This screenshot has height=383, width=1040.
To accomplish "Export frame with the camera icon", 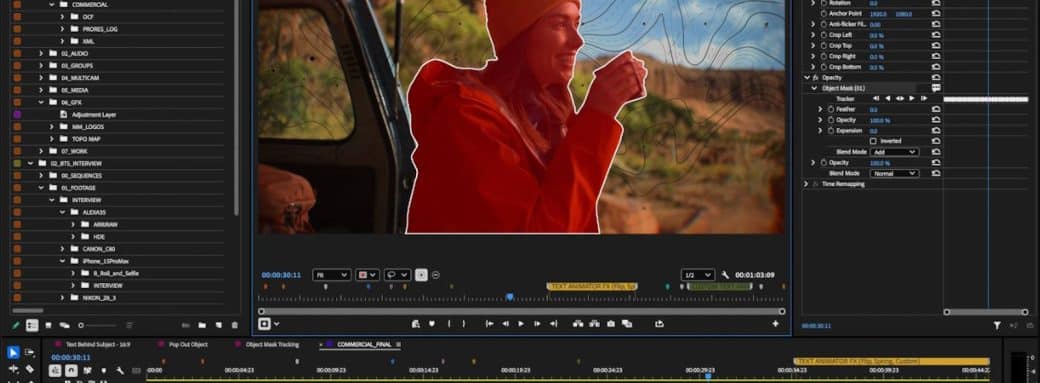I will click(610, 324).
